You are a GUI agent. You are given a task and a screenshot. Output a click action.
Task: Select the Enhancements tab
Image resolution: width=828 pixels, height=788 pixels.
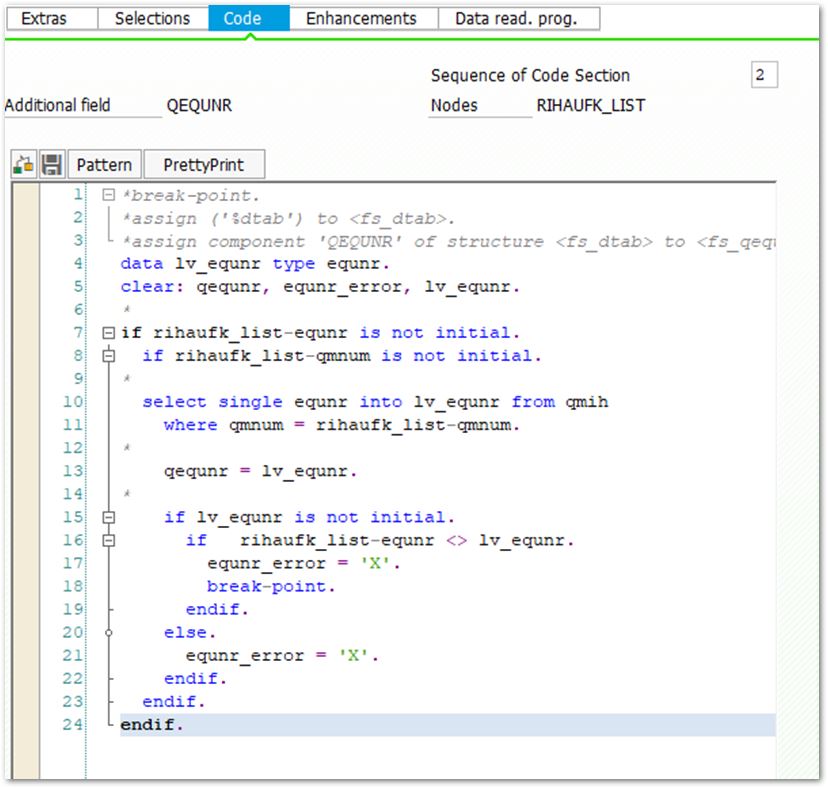tap(361, 18)
